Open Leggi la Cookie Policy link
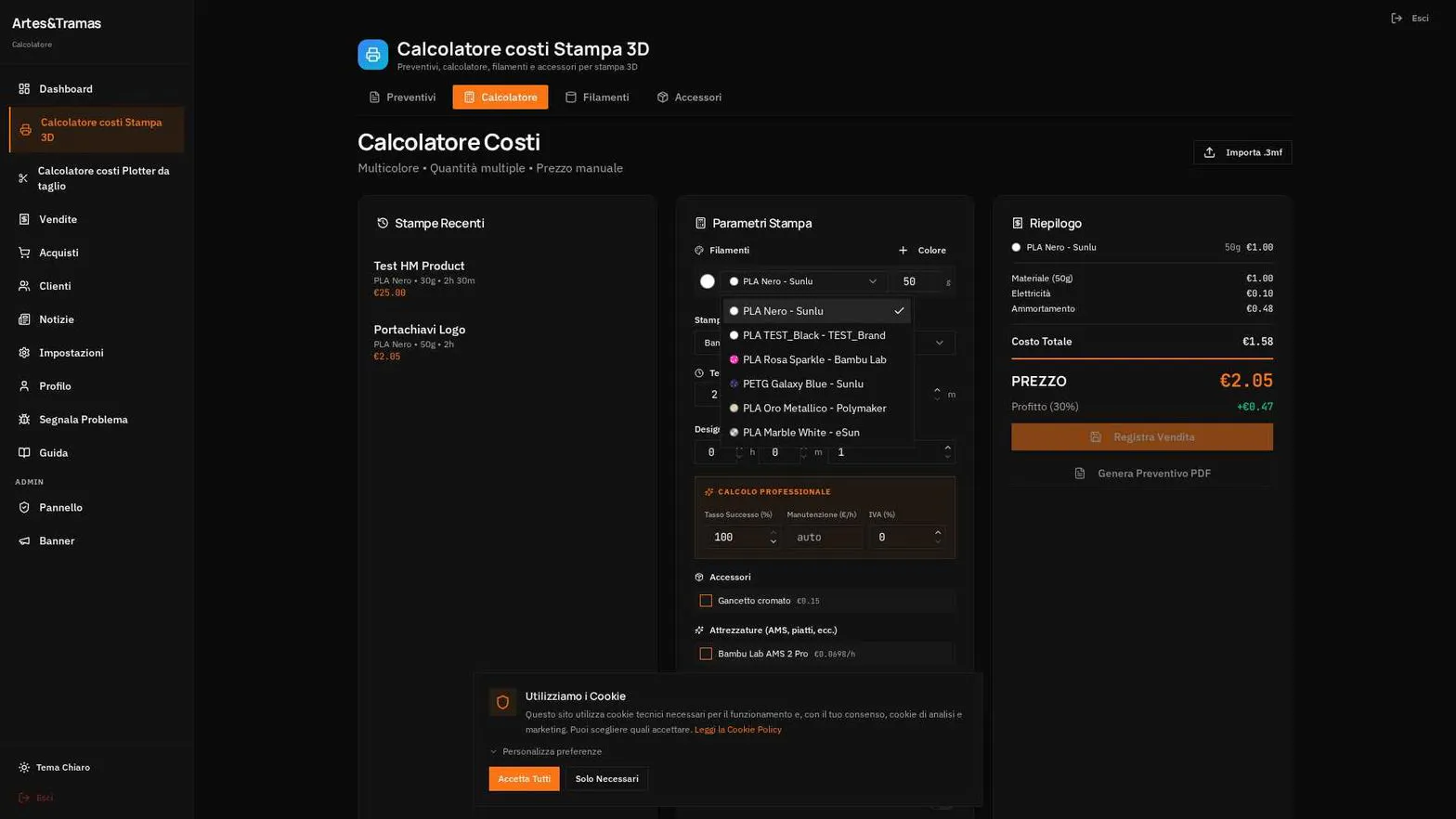The image size is (1456, 819). (x=737, y=730)
